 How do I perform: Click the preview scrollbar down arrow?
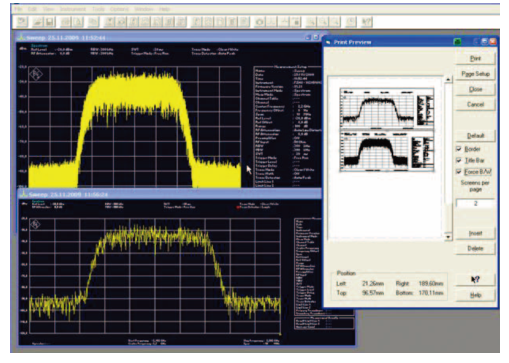(x=448, y=237)
